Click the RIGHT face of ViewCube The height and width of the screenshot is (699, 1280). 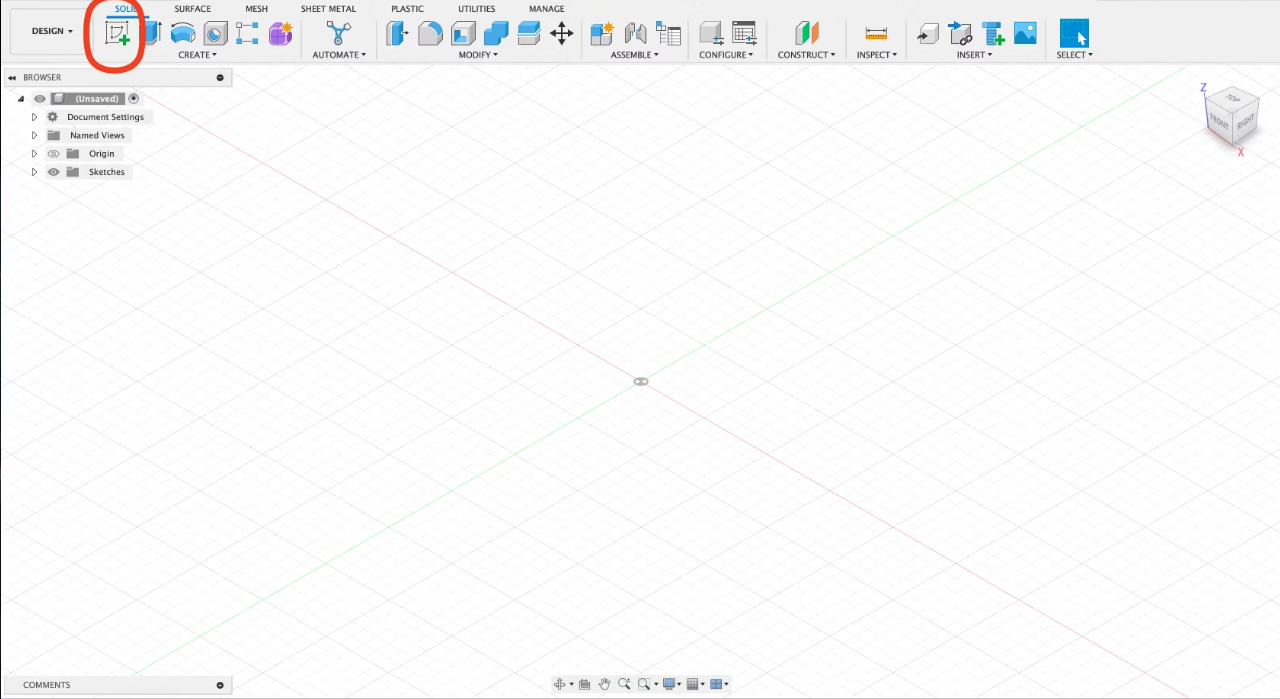[1245, 123]
